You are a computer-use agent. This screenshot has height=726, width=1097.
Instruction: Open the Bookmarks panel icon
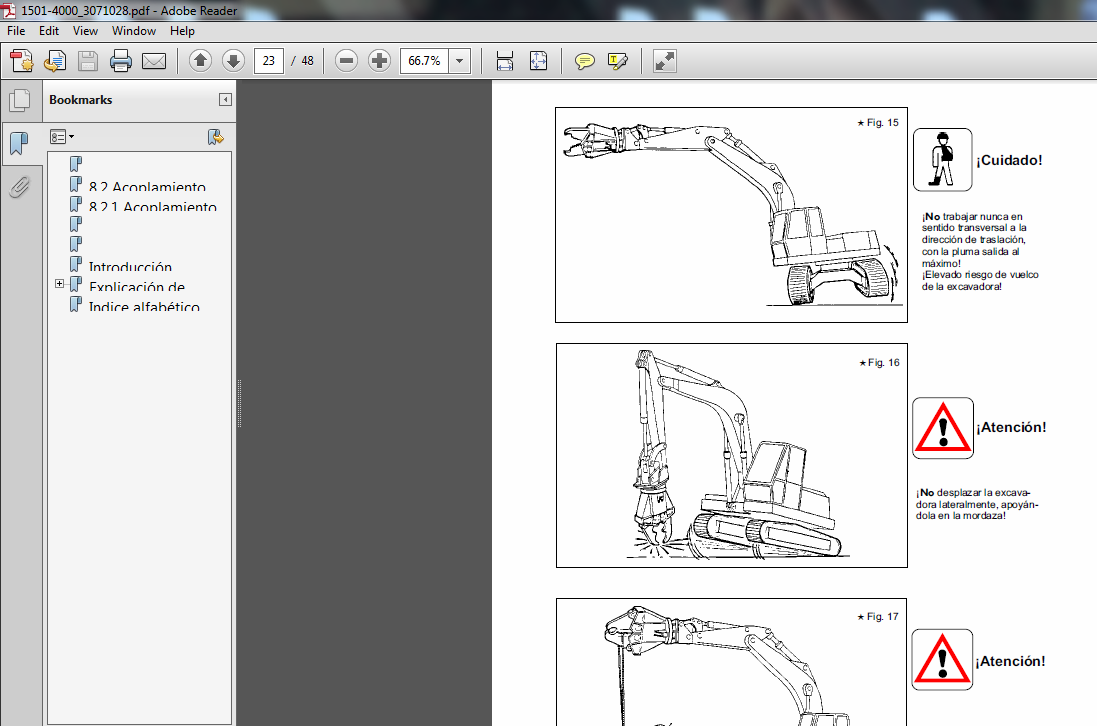[20, 143]
